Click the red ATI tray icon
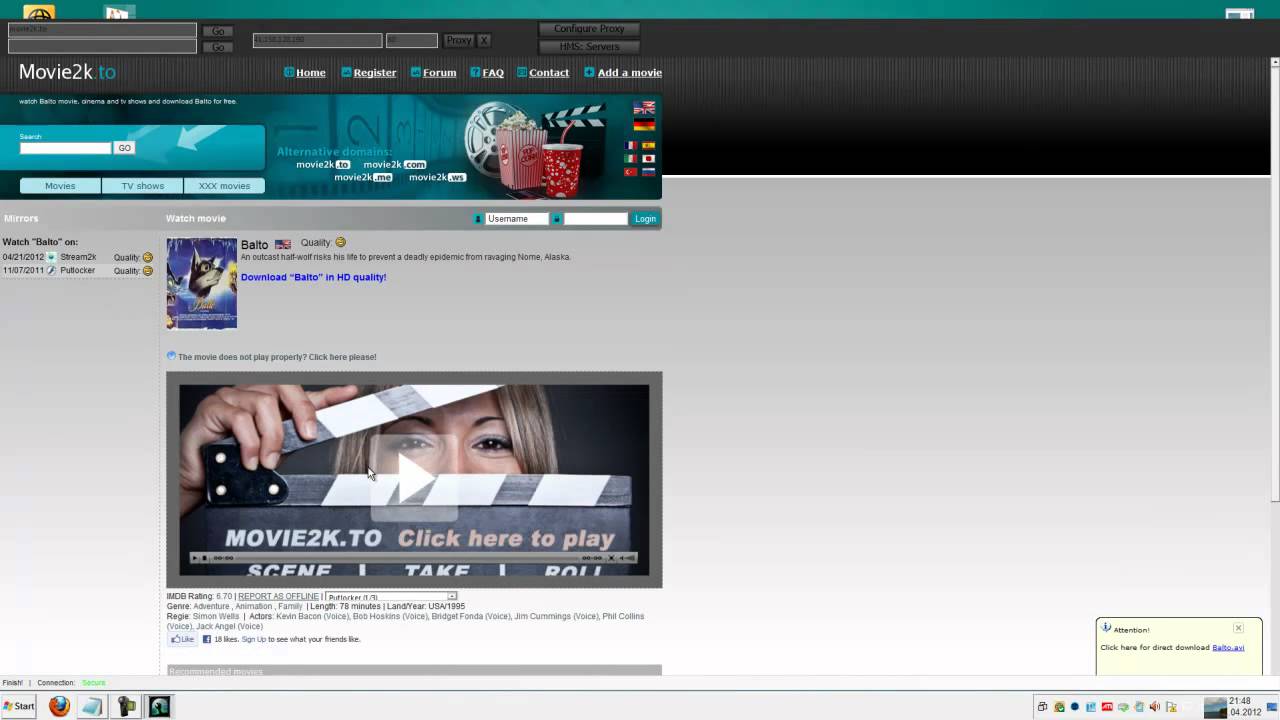The height and width of the screenshot is (720, 1280). tap(1107, 707)
